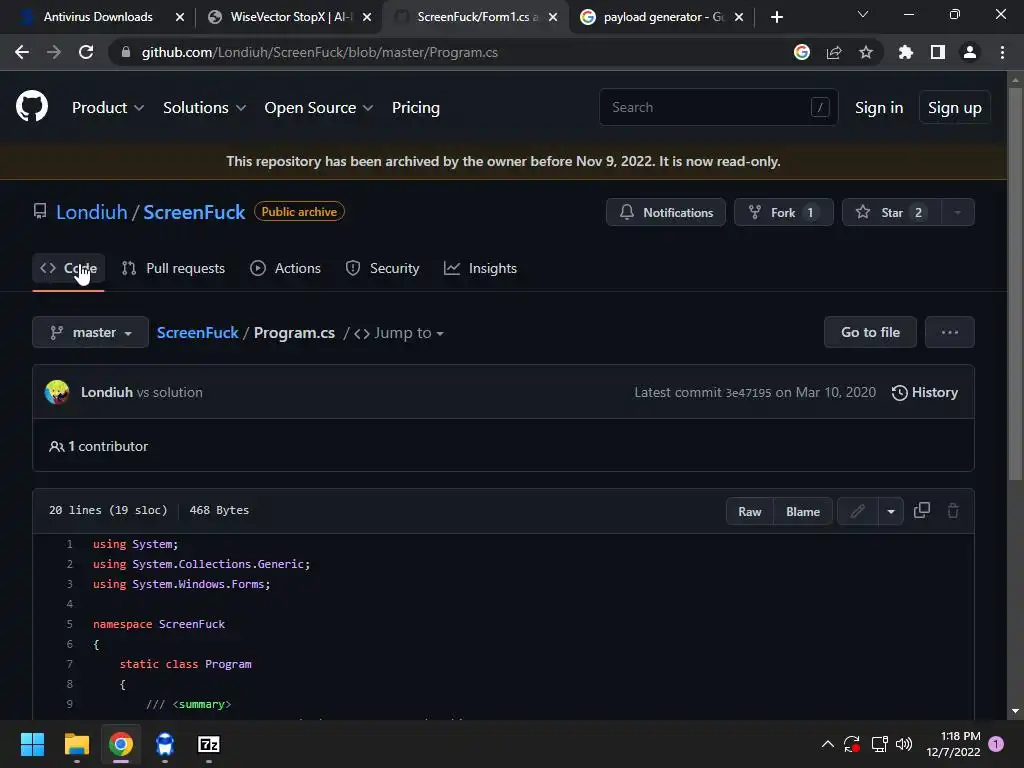This screenshot has width=1024, height=768.
Task: Click Chrome icon in taskbar
Action: (121, 744)
